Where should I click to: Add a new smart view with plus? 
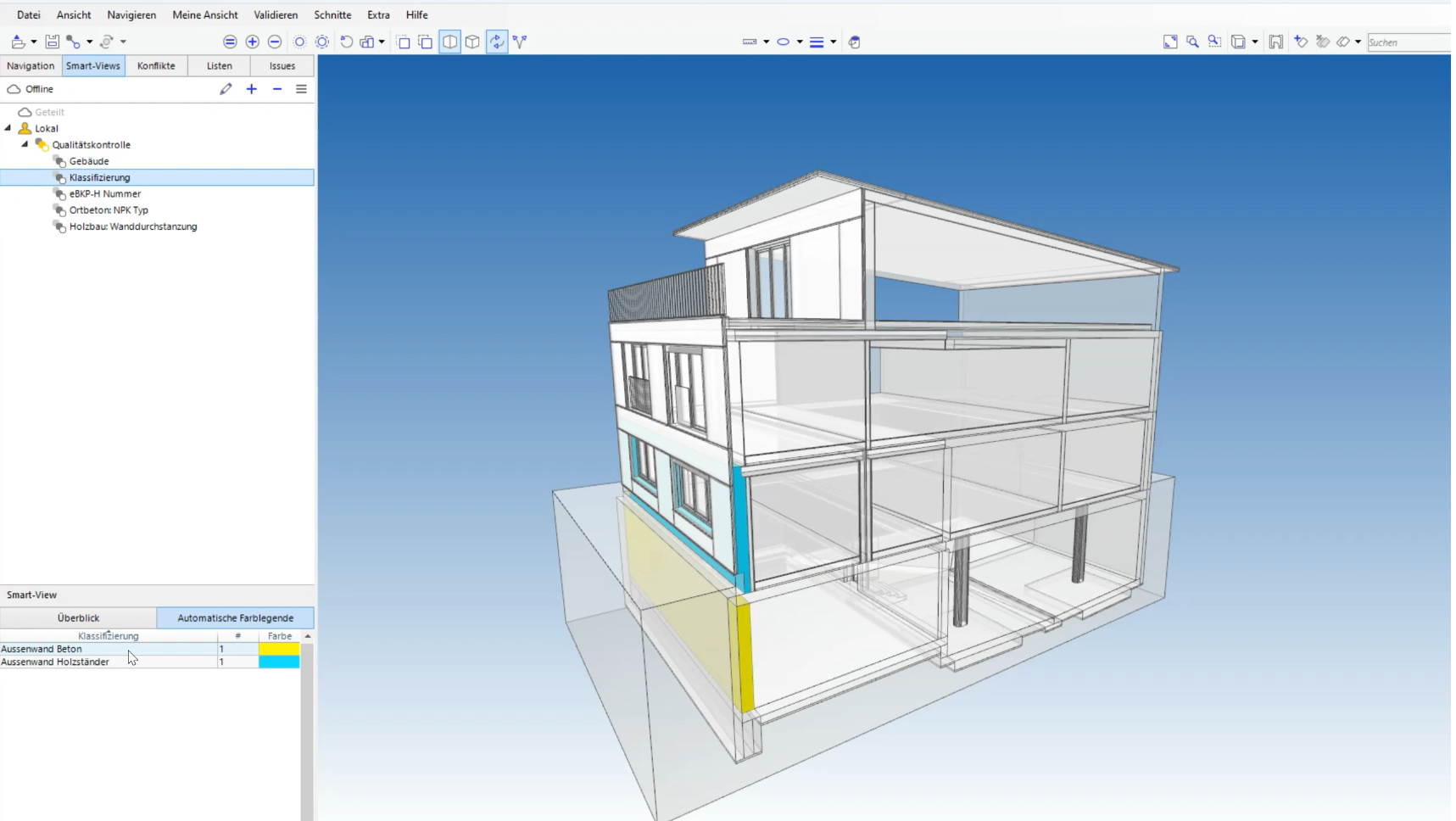[252, 89]
